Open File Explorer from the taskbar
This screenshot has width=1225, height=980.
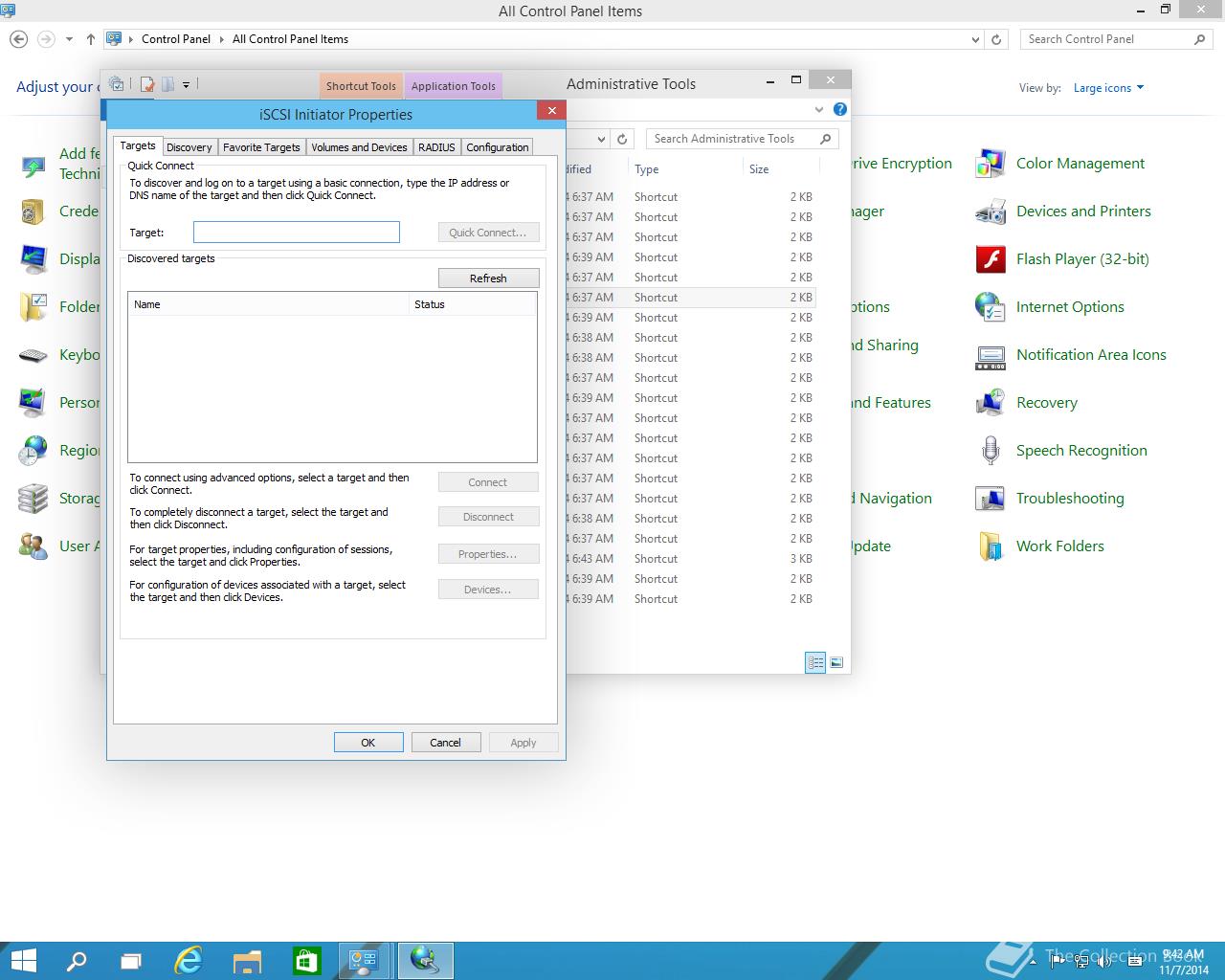tap(247, 961)
